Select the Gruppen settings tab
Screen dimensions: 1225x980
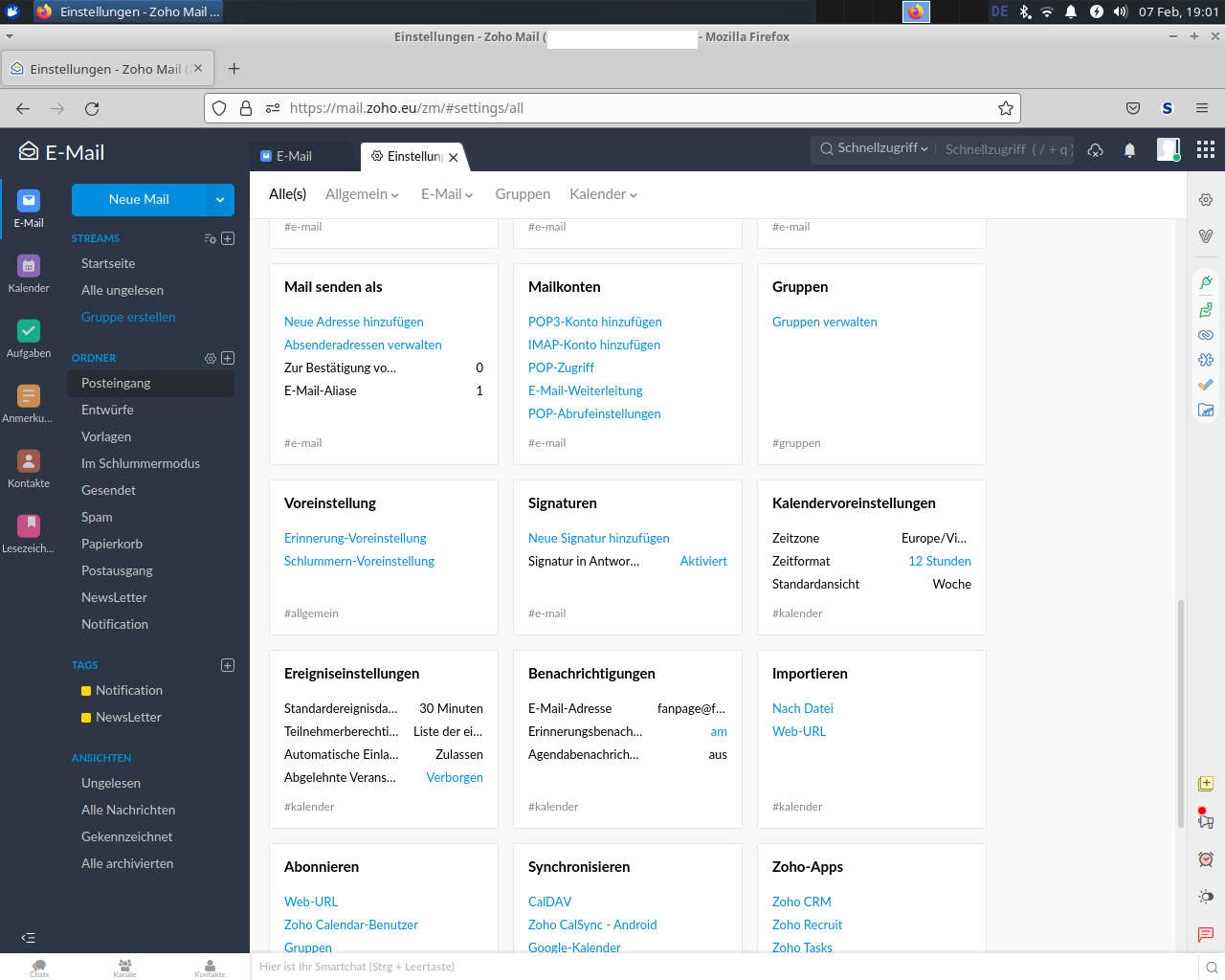(x=523, y=194)
